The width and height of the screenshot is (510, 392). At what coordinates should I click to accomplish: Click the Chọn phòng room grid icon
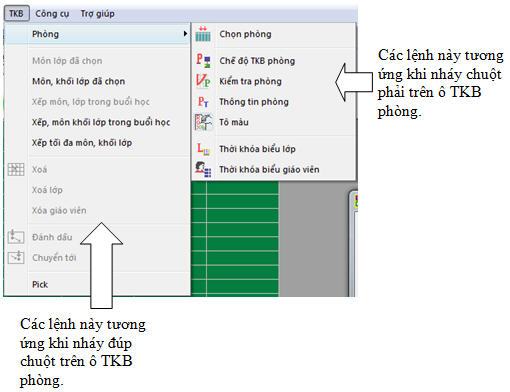[x=203, y=34]
